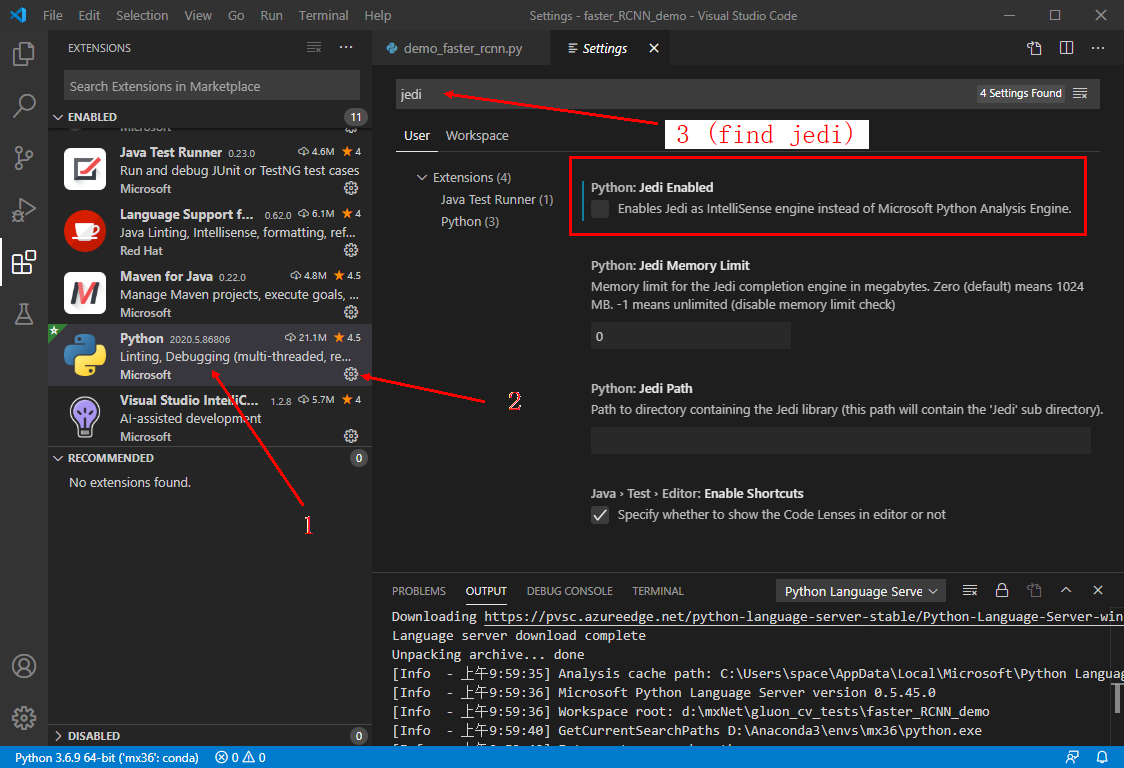Open Settings as JSON via the editor icon
This screenshot has height=768, width=1124.
1033,47
